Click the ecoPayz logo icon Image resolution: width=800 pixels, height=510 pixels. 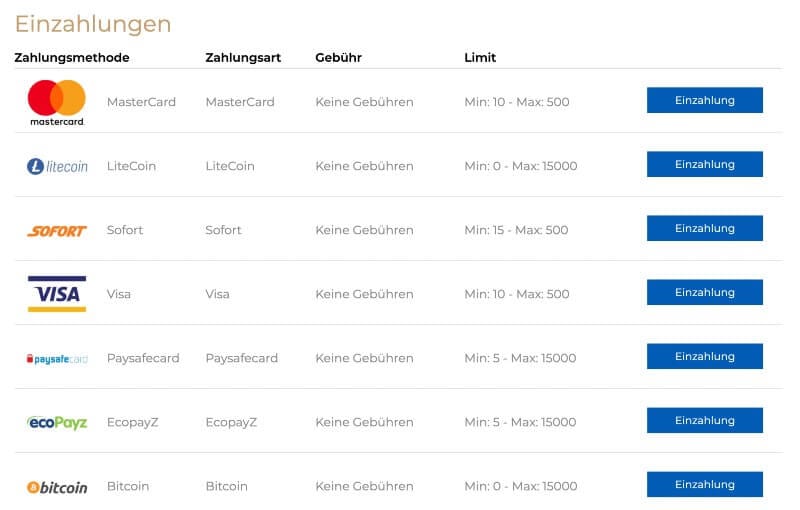57,422
